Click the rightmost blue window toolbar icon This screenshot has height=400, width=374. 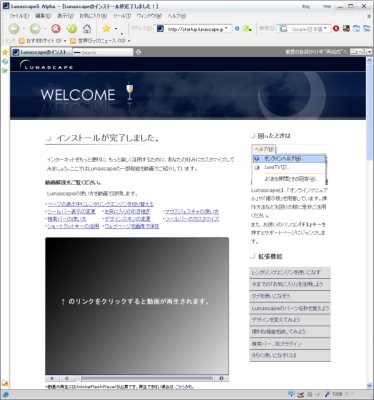[367, 29]
